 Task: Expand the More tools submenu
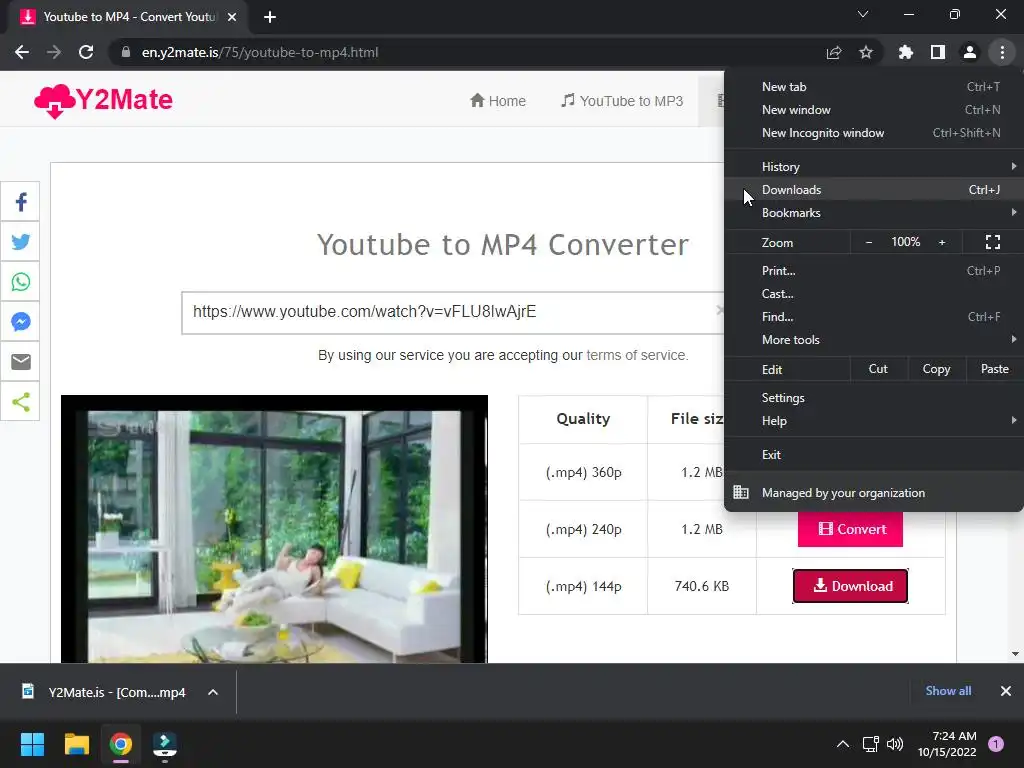(874, 340)
